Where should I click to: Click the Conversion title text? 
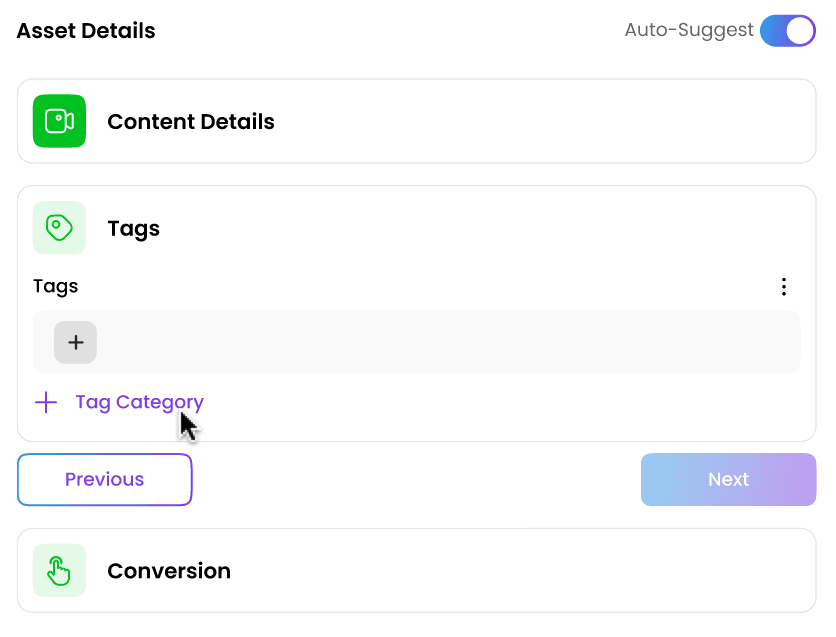pos(169,571)
